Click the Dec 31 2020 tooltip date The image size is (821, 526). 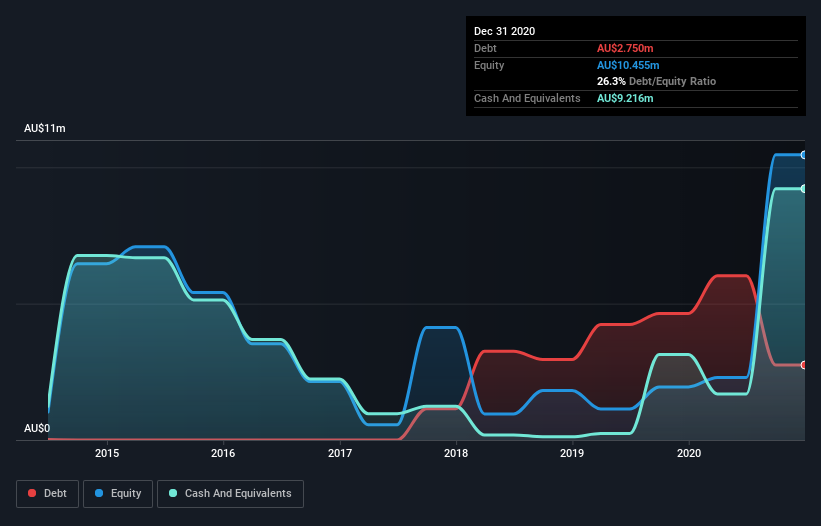click(505, 31)
